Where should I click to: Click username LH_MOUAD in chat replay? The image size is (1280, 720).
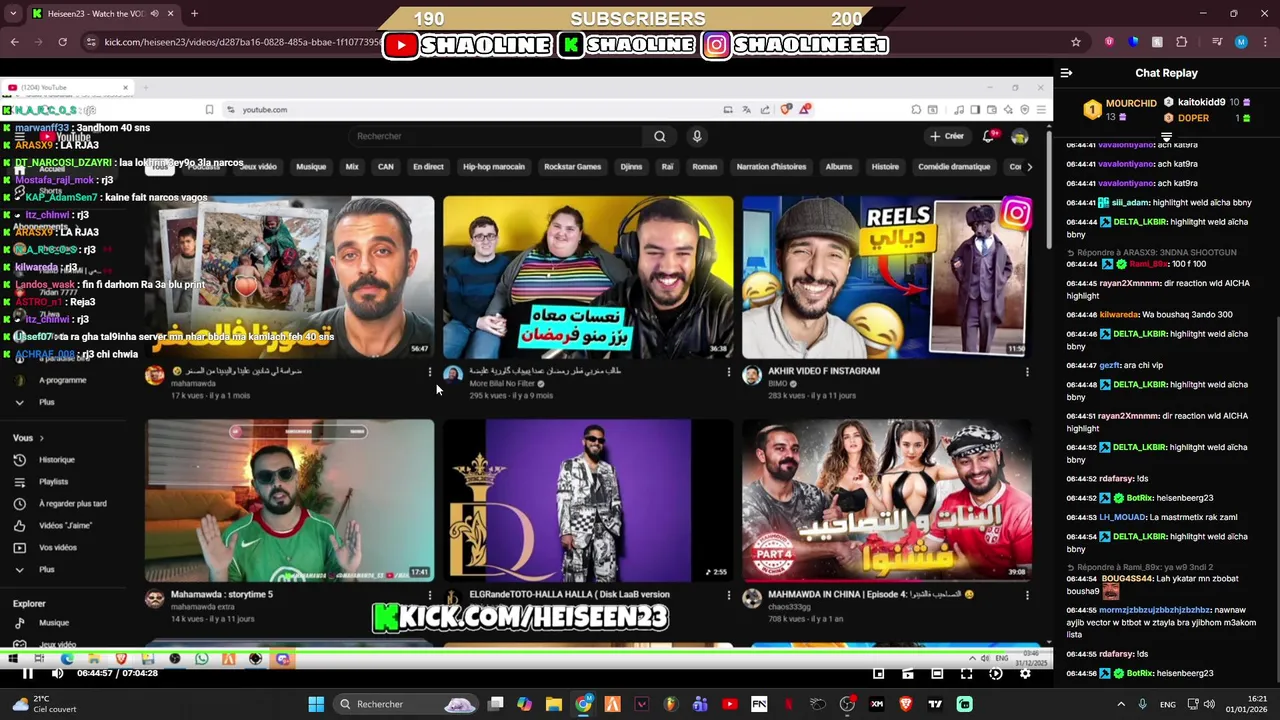point(1122,517)
